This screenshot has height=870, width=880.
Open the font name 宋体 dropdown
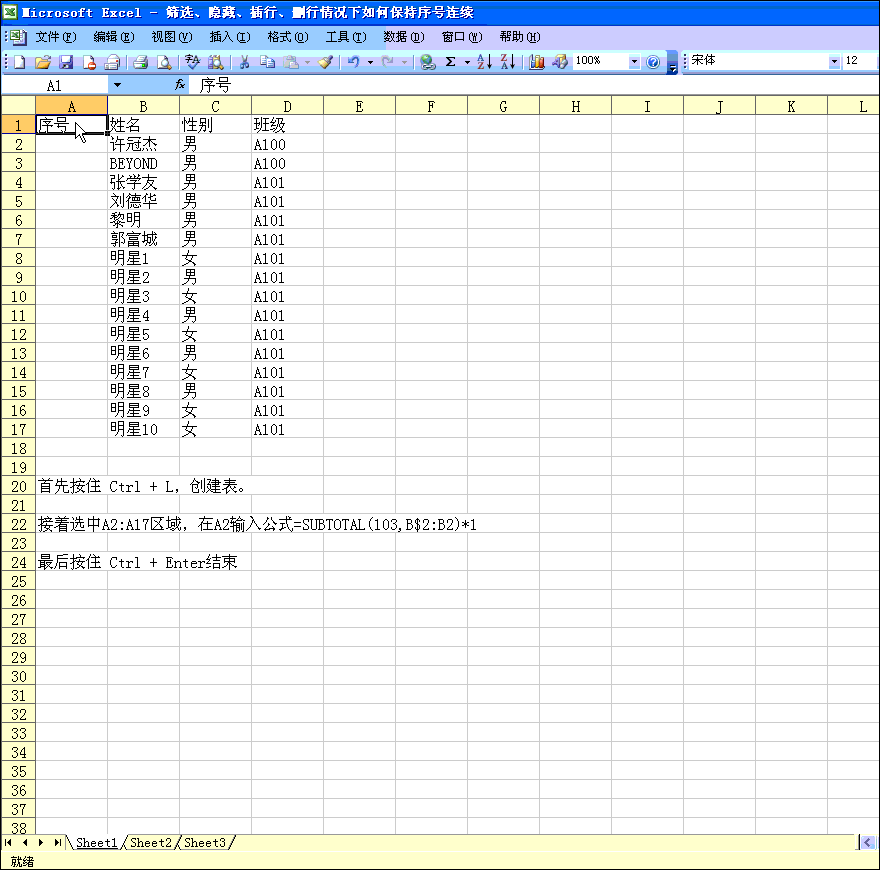[834, 62]
